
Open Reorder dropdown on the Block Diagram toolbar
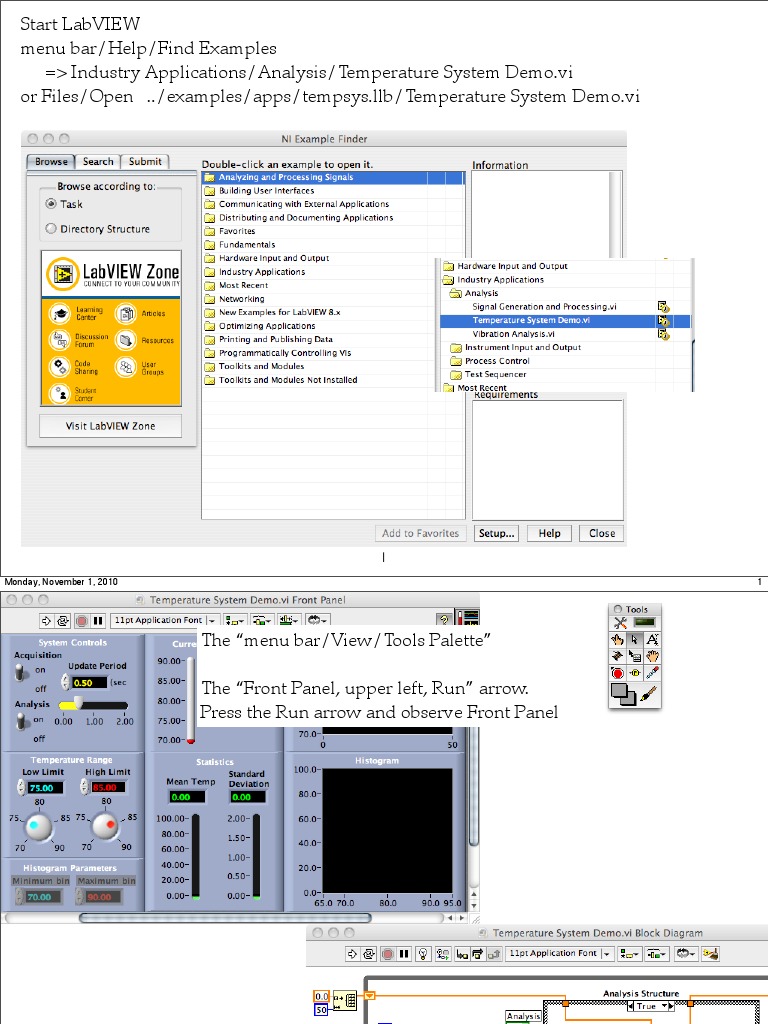tap(686, 954)
